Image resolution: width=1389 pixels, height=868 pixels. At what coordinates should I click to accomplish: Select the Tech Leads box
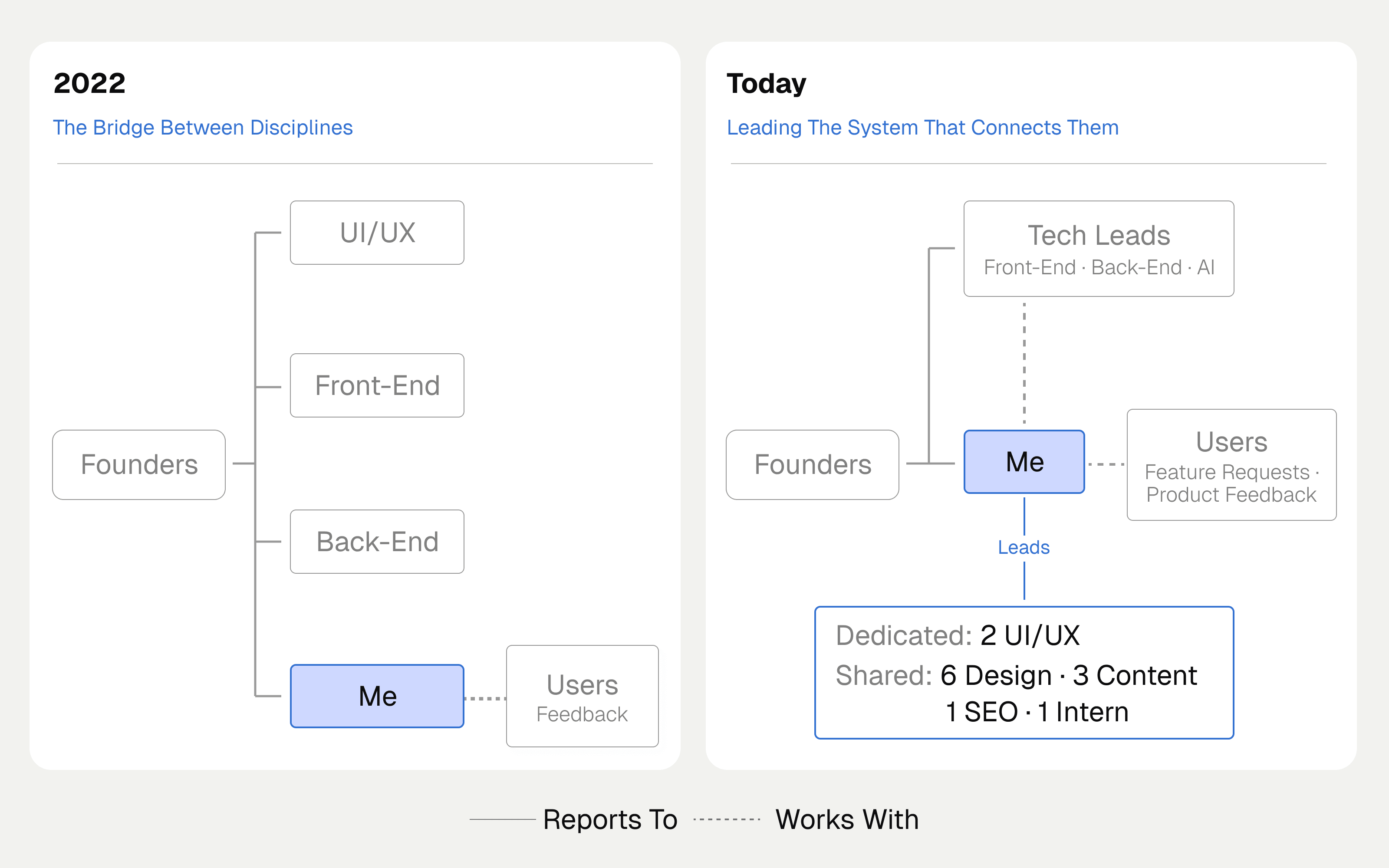point(1099,249)
